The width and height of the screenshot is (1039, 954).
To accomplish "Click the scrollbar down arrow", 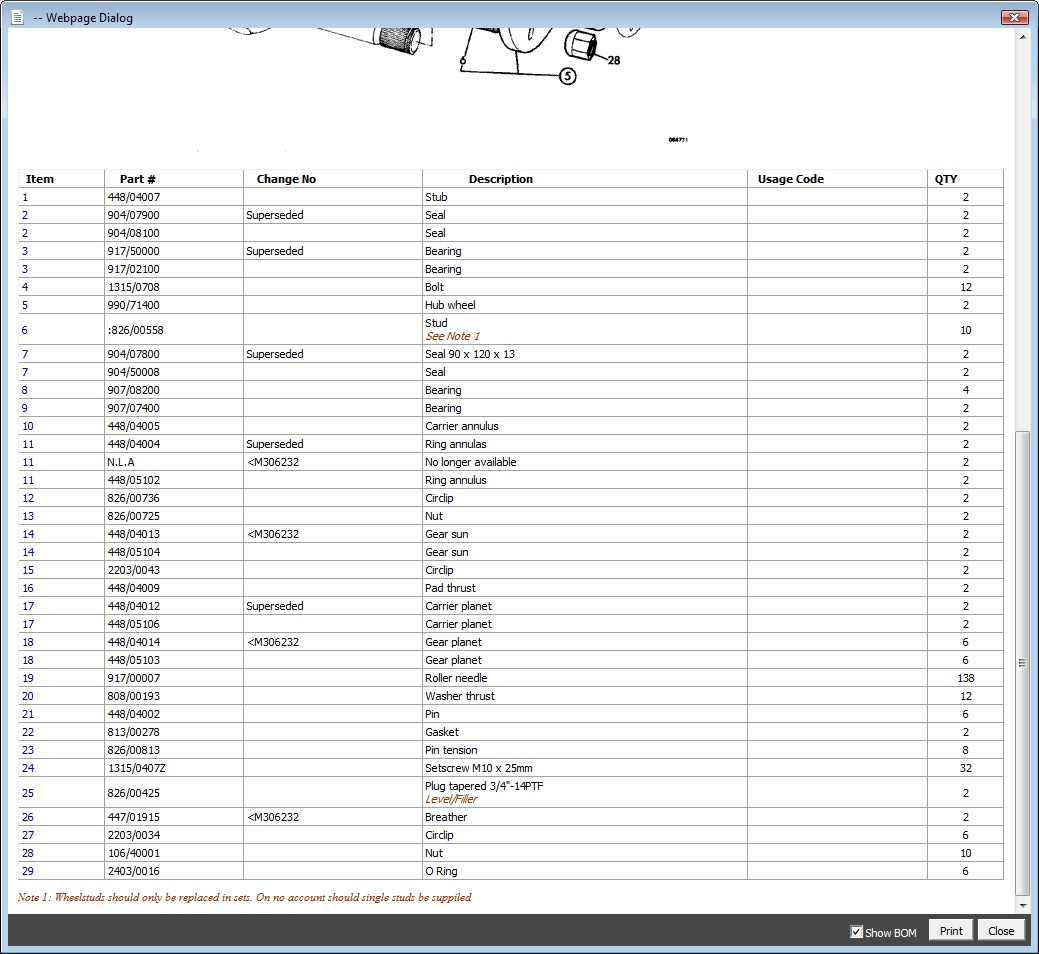I will (1023, 905).
